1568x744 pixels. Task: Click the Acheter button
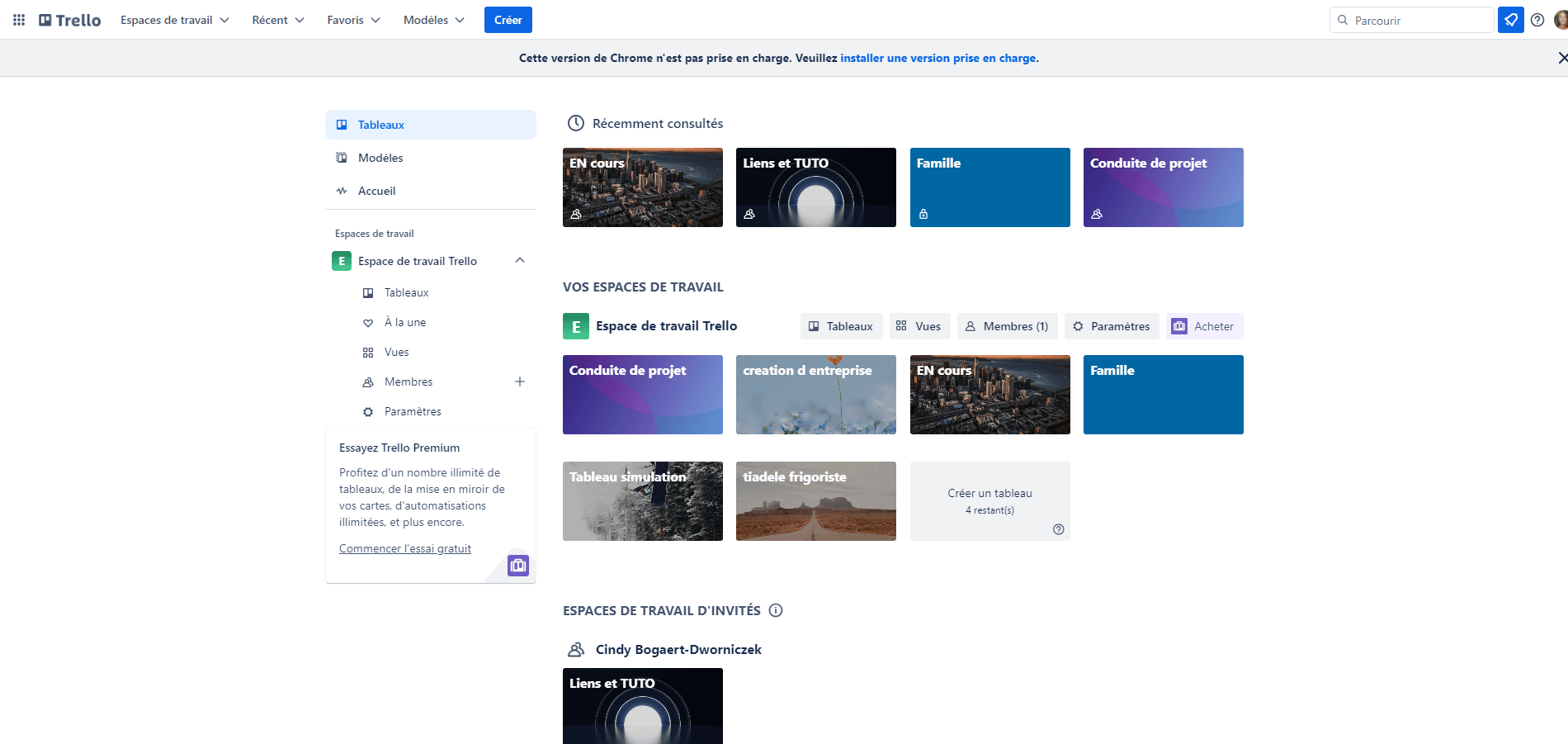click(1205, 326)
